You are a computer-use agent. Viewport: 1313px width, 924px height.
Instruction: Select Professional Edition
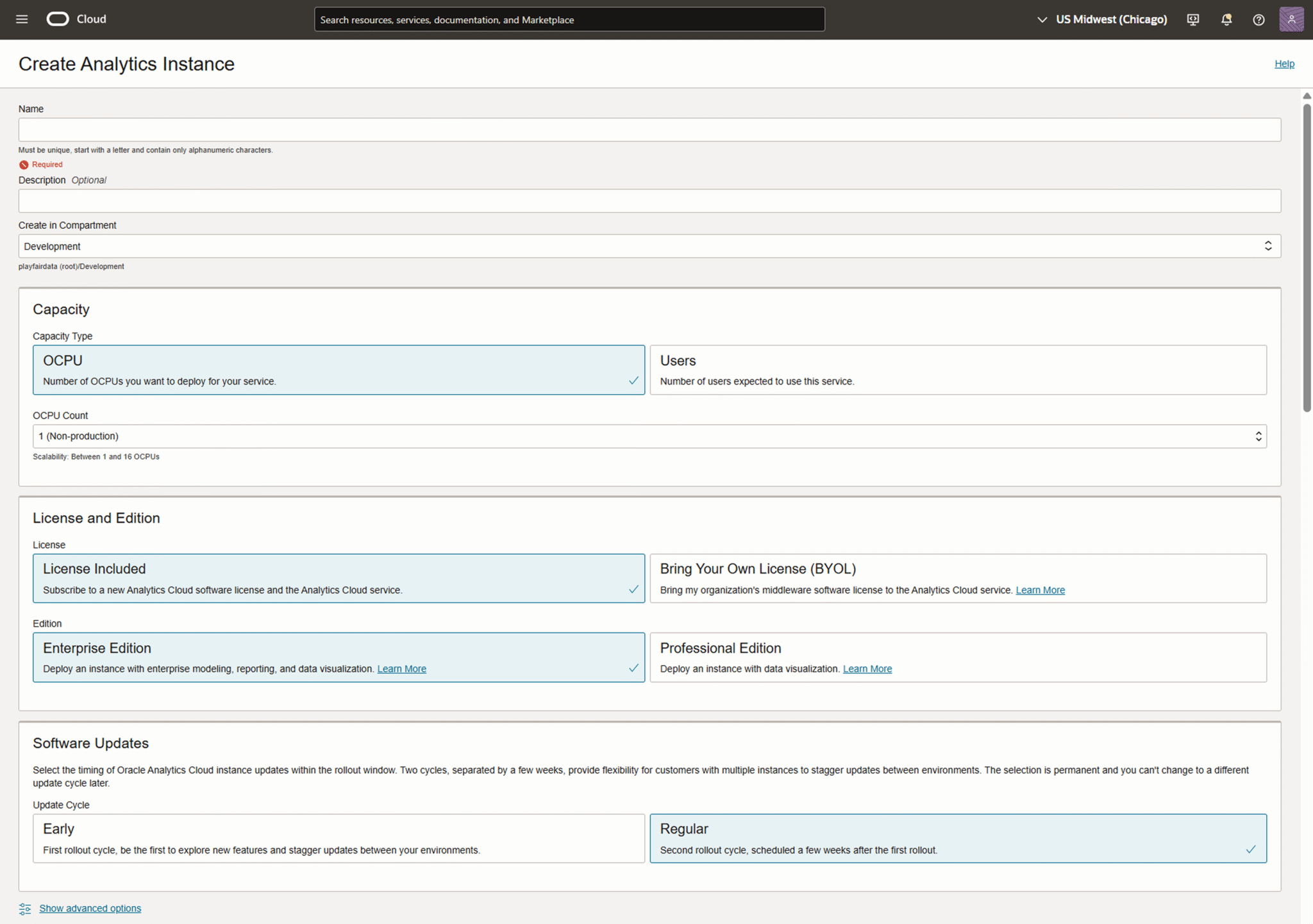[x=958, y=657]
